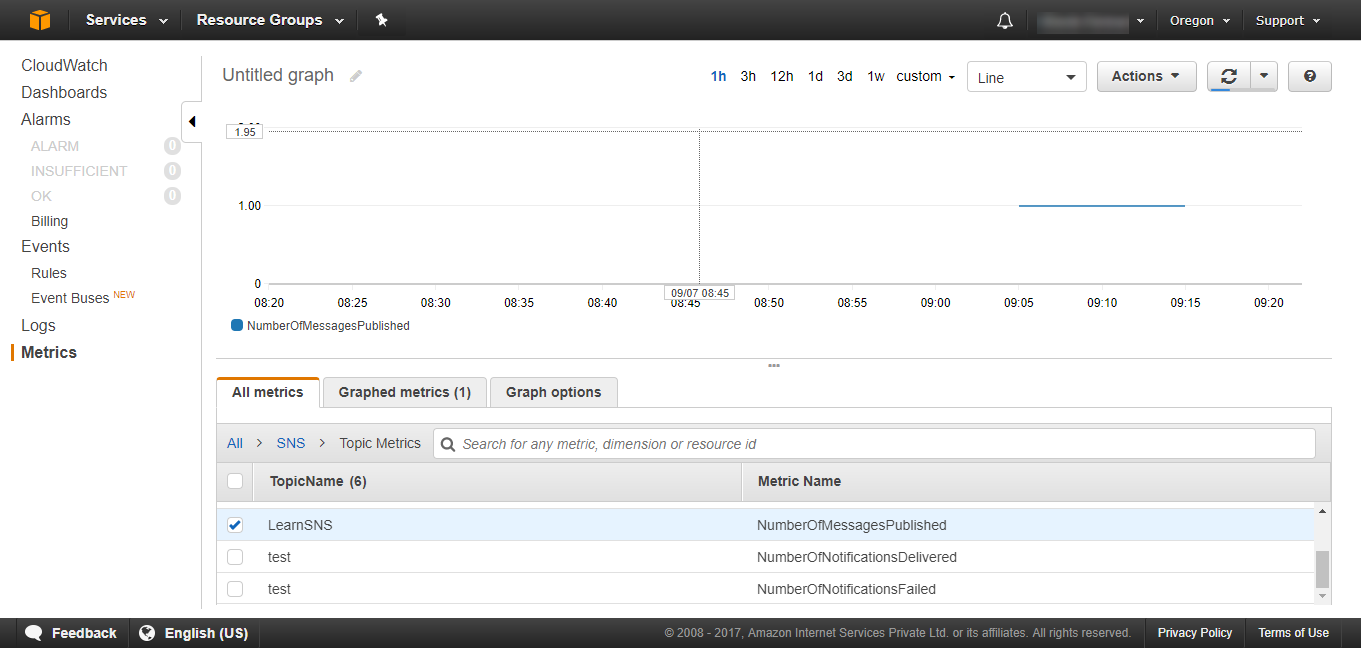Refresh the graph with the refresh icon
This screenshot has width=1361, height=648.
[x=1229, y=76]
